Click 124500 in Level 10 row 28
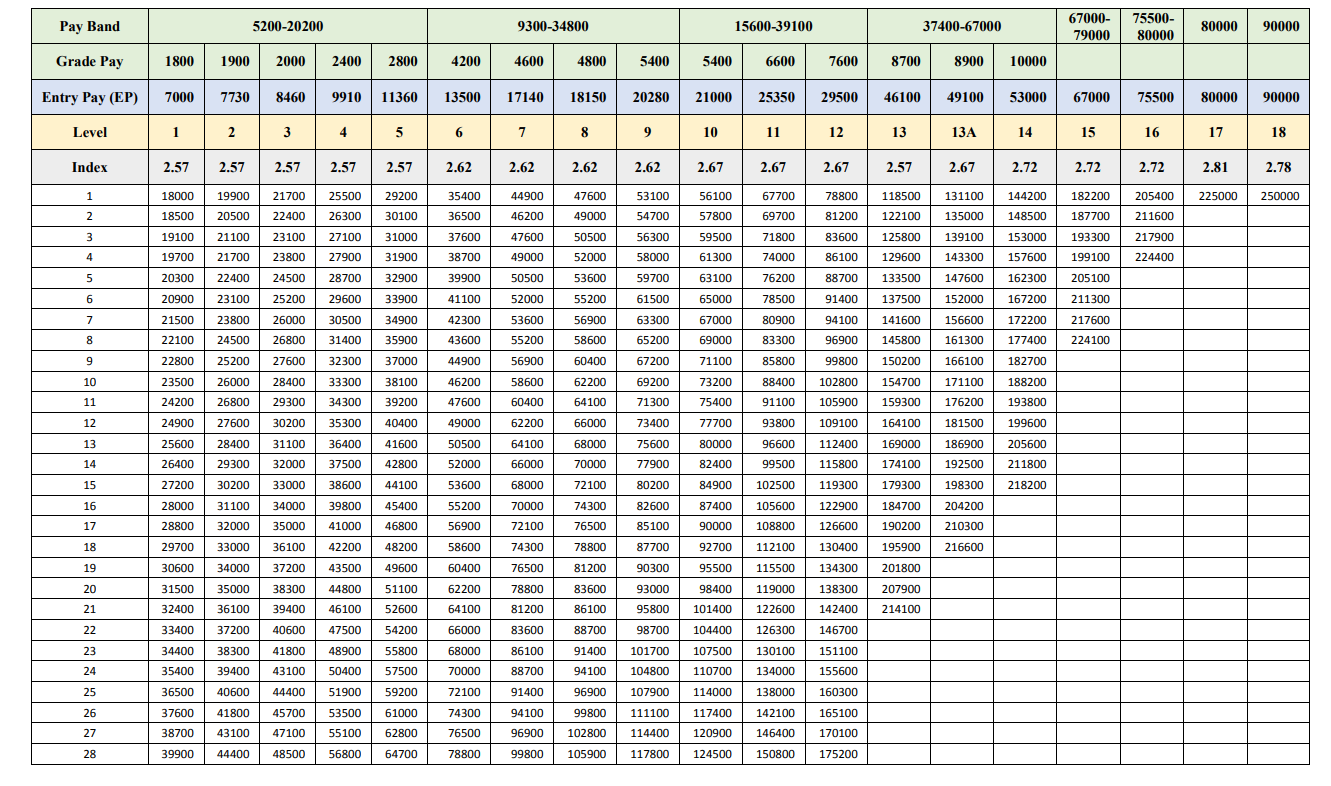The image size is (1331, 786). (713, 754)
